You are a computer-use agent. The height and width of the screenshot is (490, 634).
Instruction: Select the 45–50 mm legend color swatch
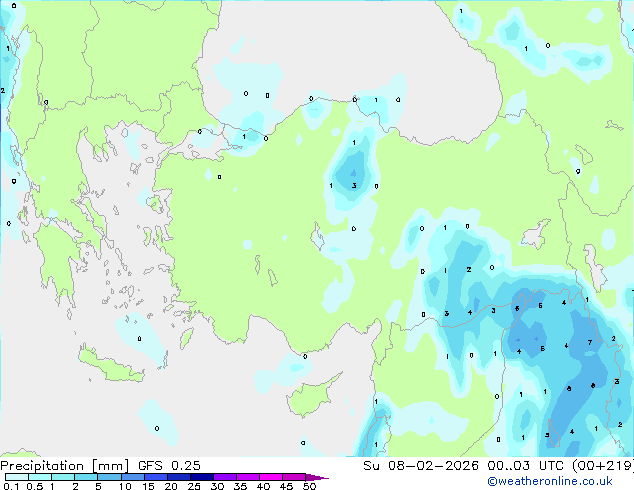pos(294,477)
